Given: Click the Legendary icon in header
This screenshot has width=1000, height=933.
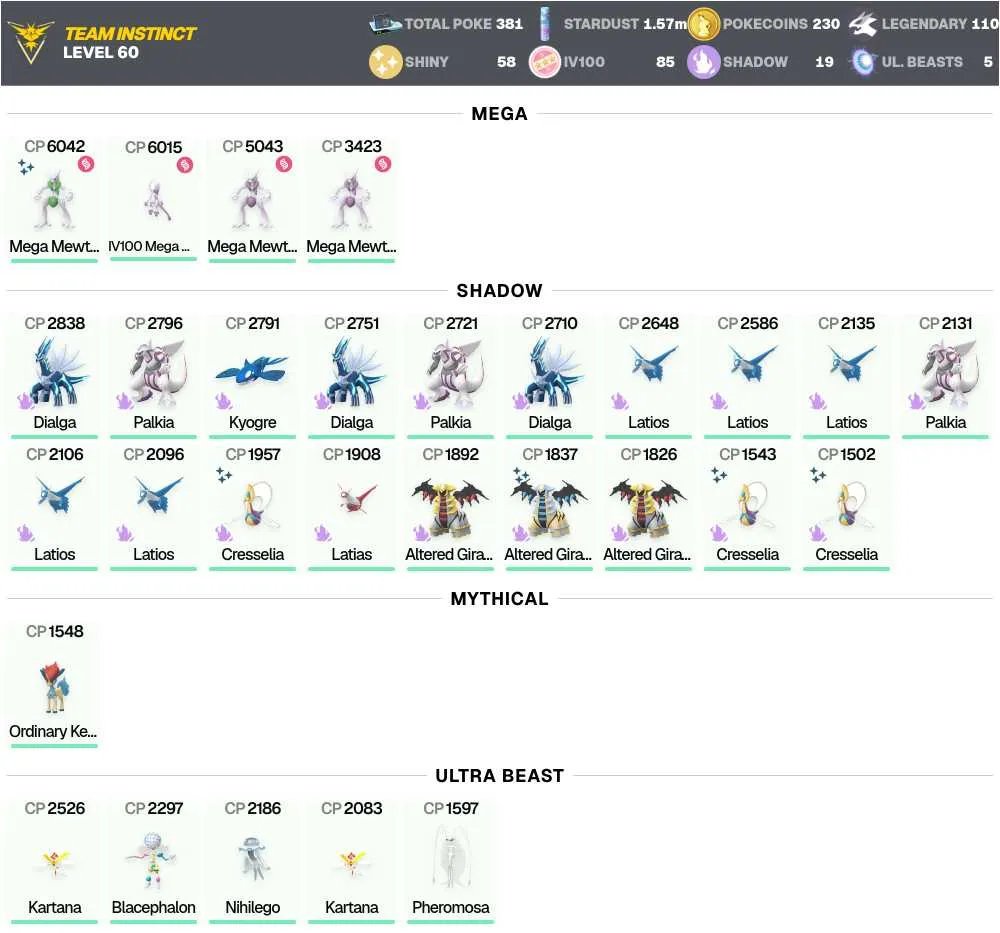Looking at the screenshot, I should (862, 24).
